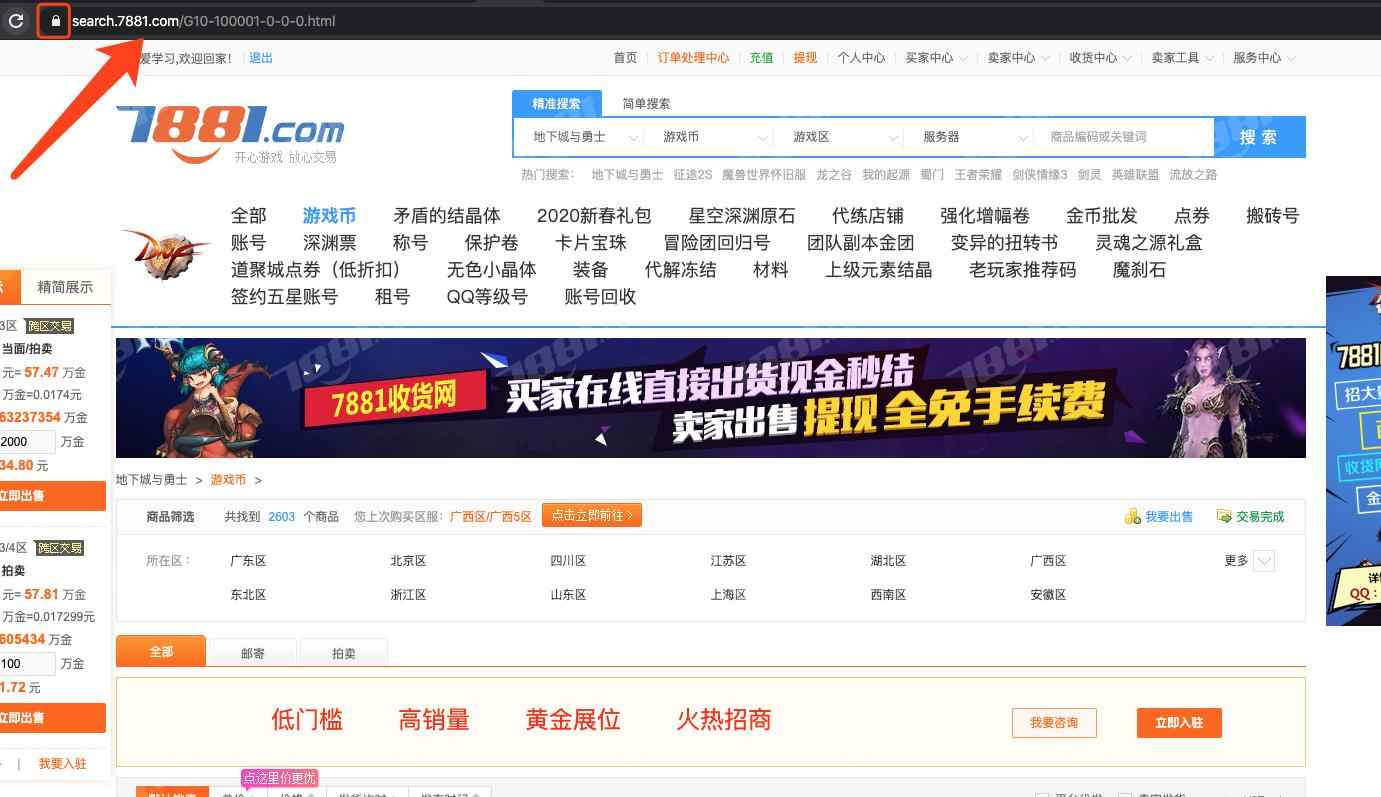Open the 游戏币 item type dropdown in search
This screenshot has height=797, width=1381.
click(709, 137)
